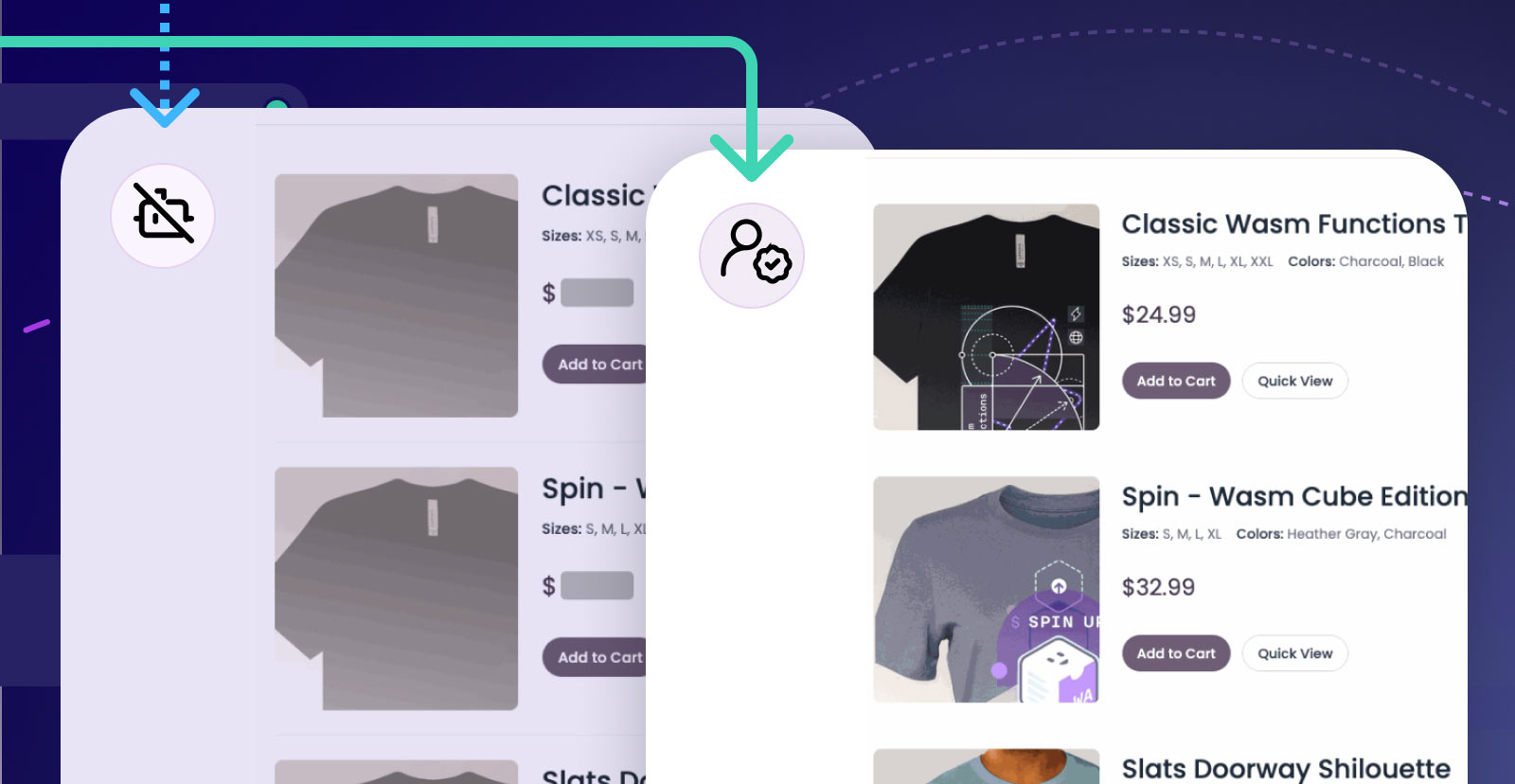Viewport: 1515px width, 784px height.
Task: Click the crossed-out robot icon
Action: [163, 216]
